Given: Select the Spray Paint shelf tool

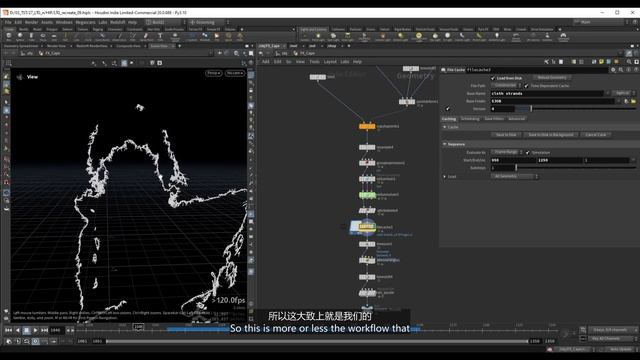Looking at the screenshot, I should tap(146, 37).
